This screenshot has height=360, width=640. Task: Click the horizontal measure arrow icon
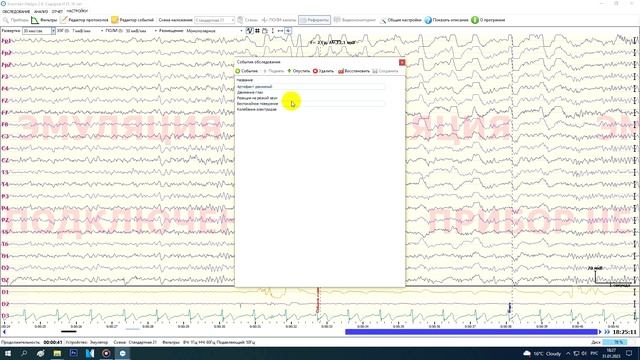(x=280, y=31)
